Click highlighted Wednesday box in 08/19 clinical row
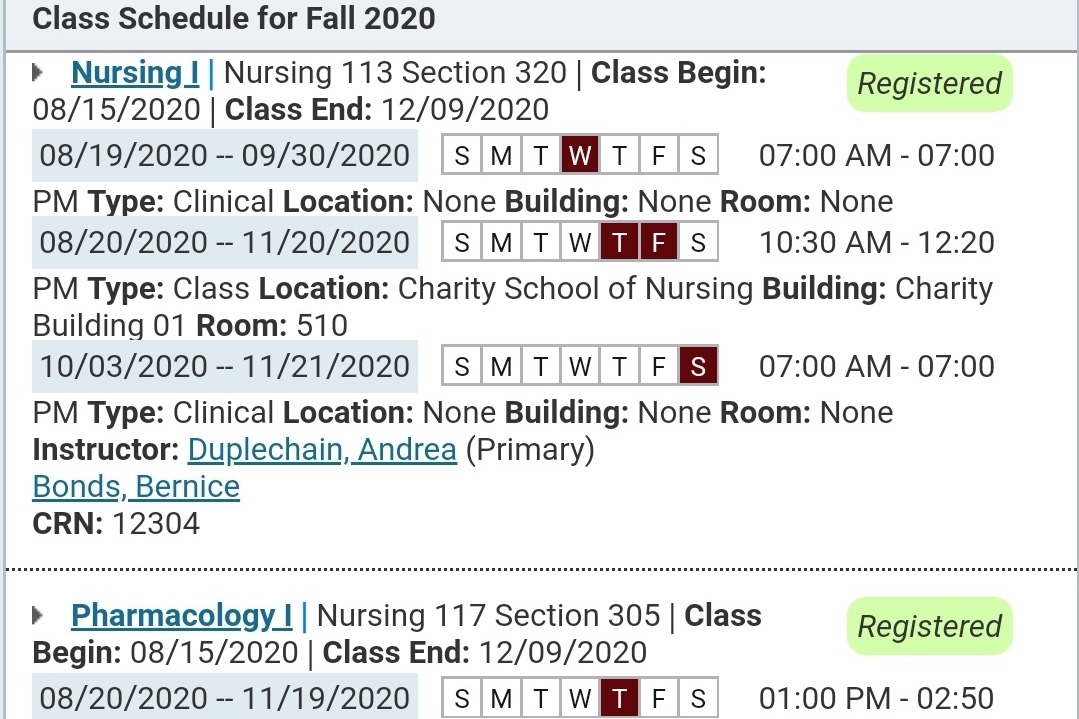 [x=580, y=156]
